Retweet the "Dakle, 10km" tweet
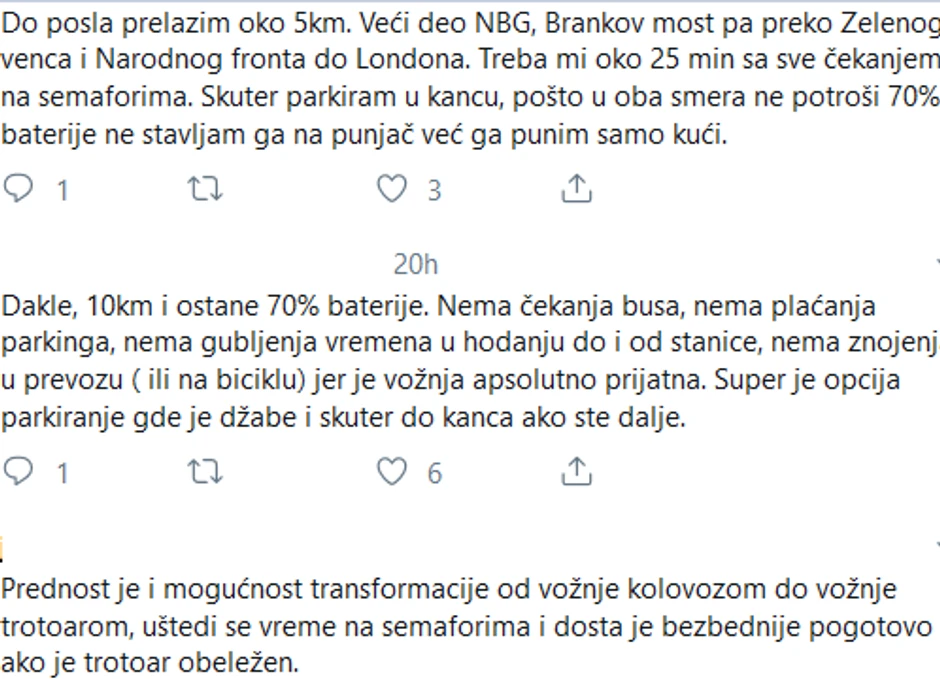 [205, 471]
